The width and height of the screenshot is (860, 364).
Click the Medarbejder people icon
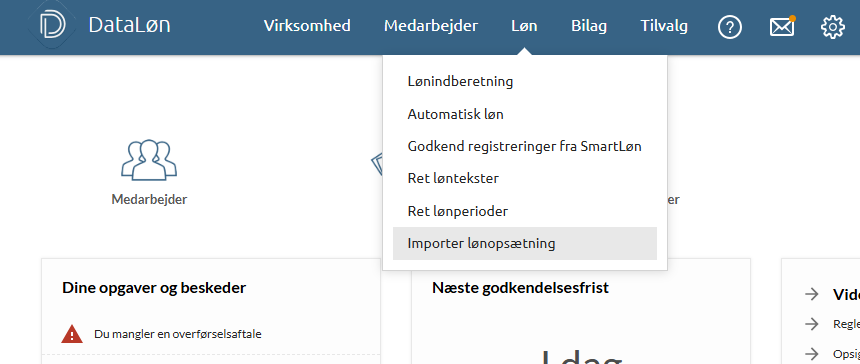[149, 160]
